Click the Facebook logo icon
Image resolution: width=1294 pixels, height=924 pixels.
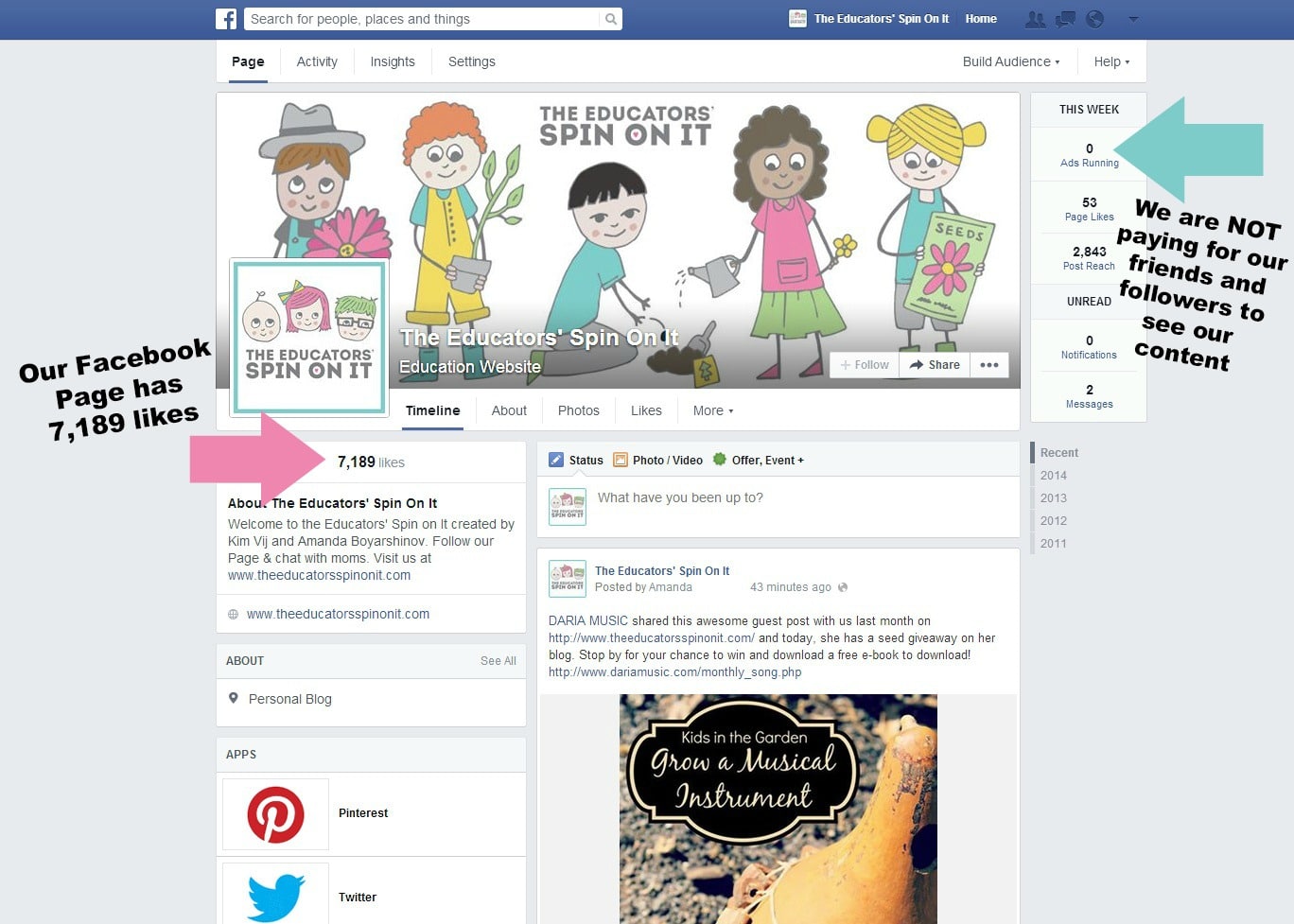point(226,19)
